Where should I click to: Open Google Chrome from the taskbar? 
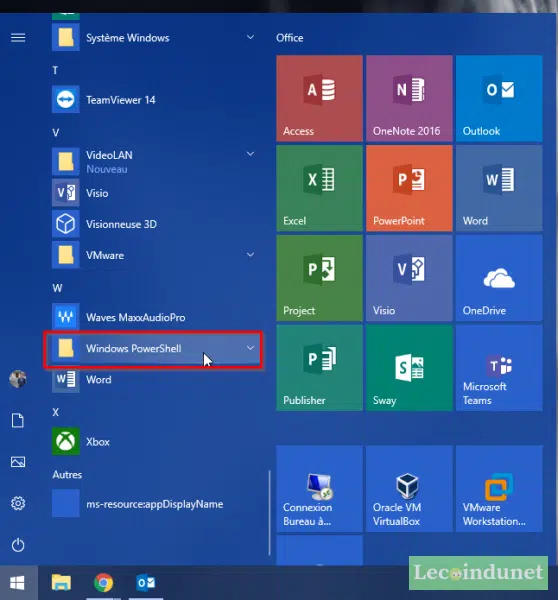pyautogui.click(x=103, y=583)
